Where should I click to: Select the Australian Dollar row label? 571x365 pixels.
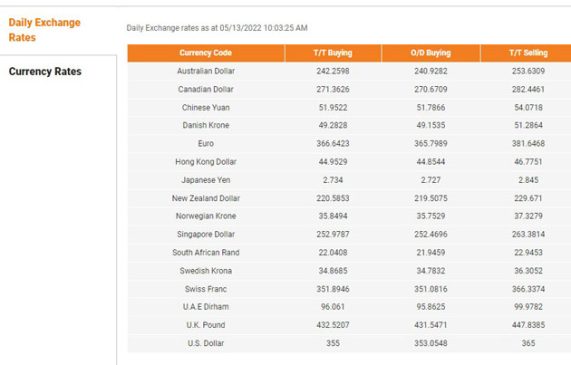(206, 71)
